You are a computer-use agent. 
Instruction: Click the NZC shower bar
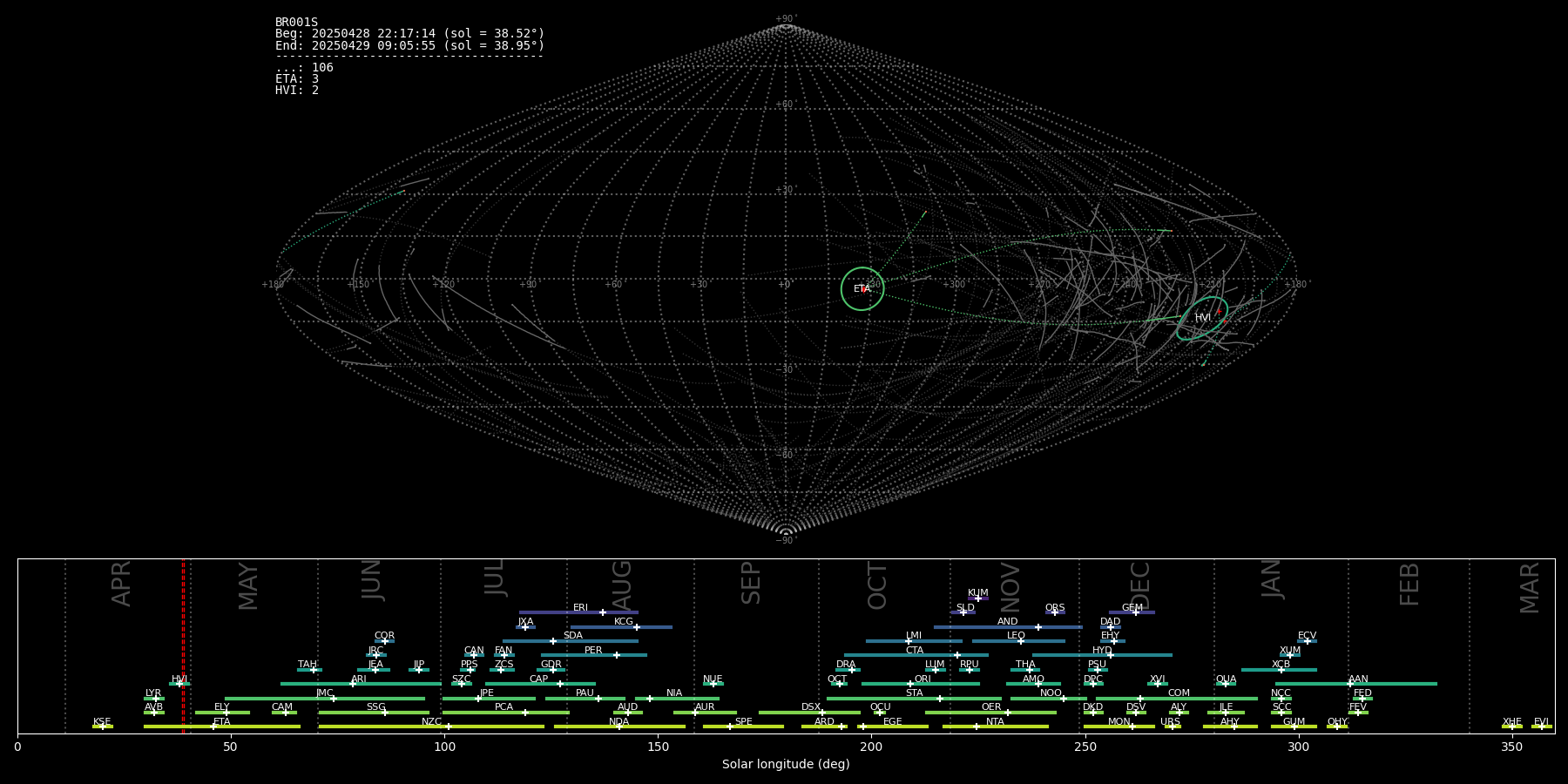point(431,727)
